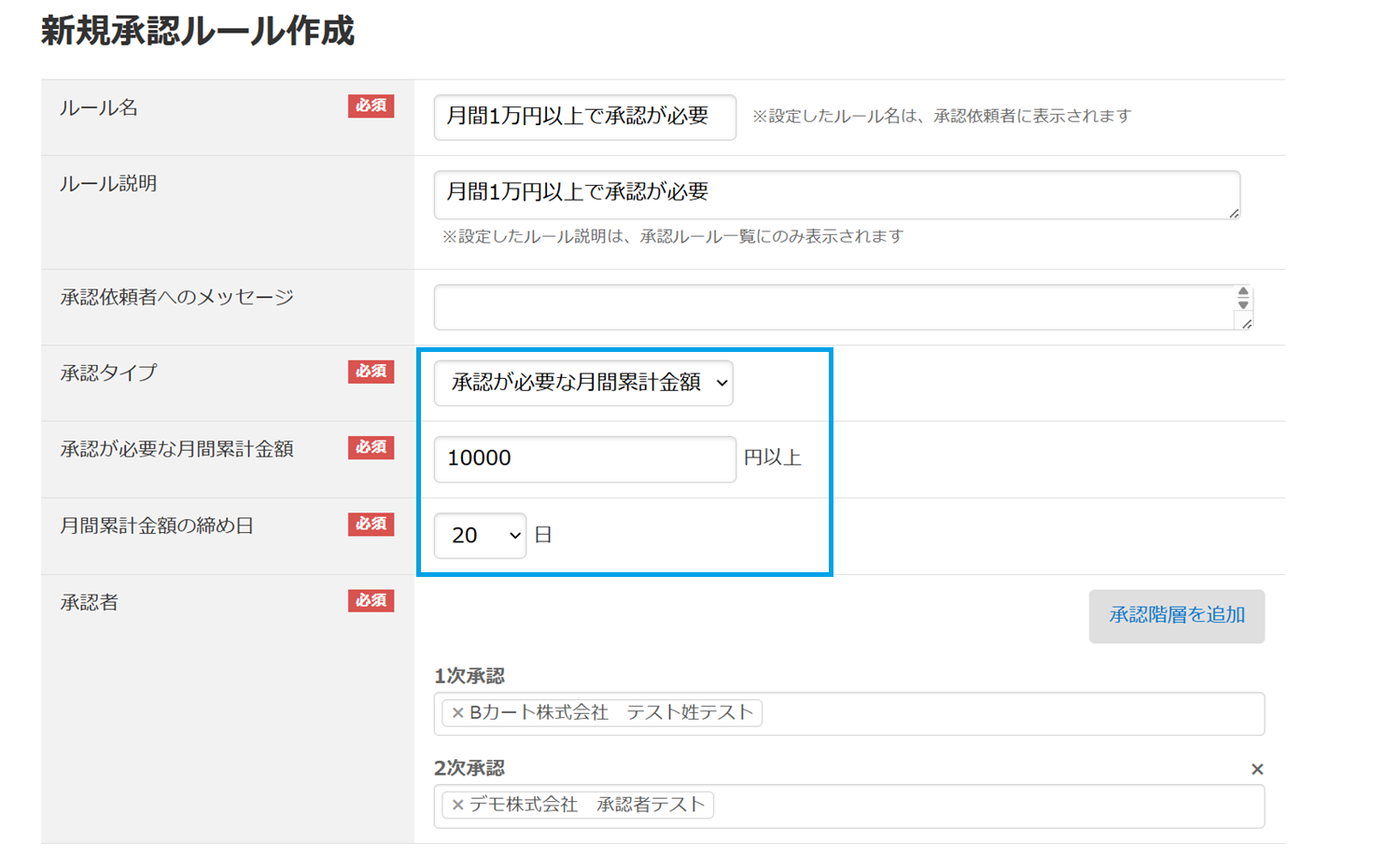The width and height of the screenshot is (1400, 856).
Task: Click the 円以上 unit text
Action: [x=773, y=458]
